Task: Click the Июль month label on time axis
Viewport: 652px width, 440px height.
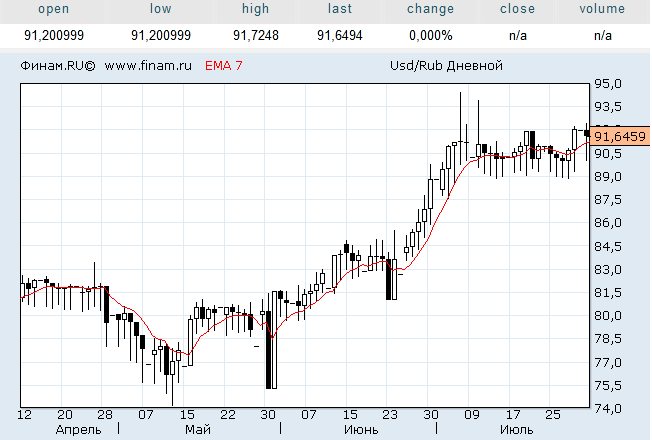Action: (515, 430)
